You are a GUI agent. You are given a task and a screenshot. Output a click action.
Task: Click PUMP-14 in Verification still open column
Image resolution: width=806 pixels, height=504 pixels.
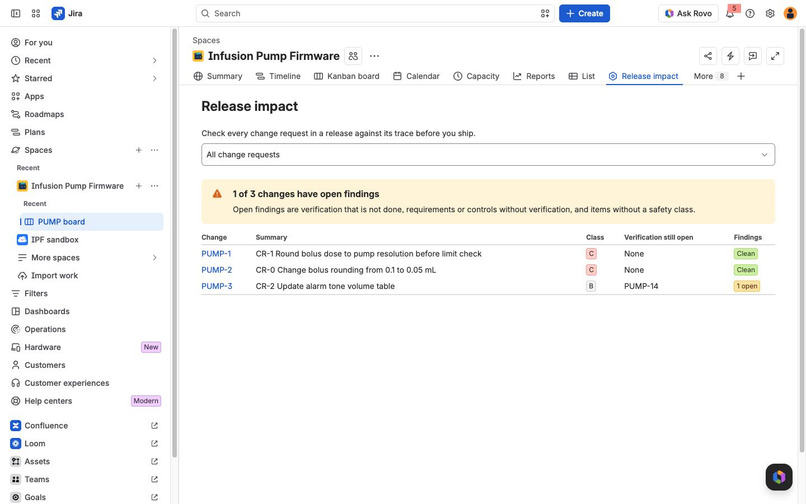(641, 286)
